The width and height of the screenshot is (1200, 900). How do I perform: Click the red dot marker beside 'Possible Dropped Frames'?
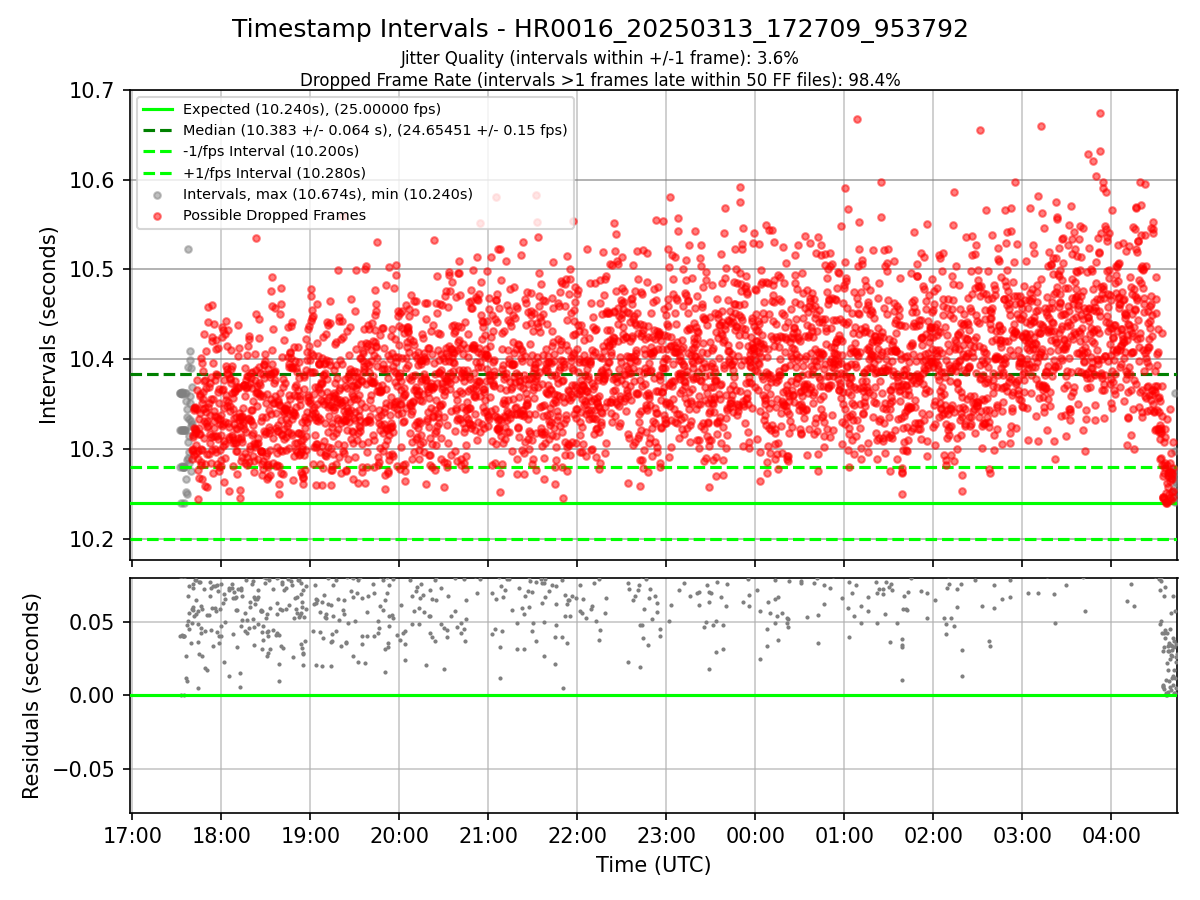tap(158, 215)
